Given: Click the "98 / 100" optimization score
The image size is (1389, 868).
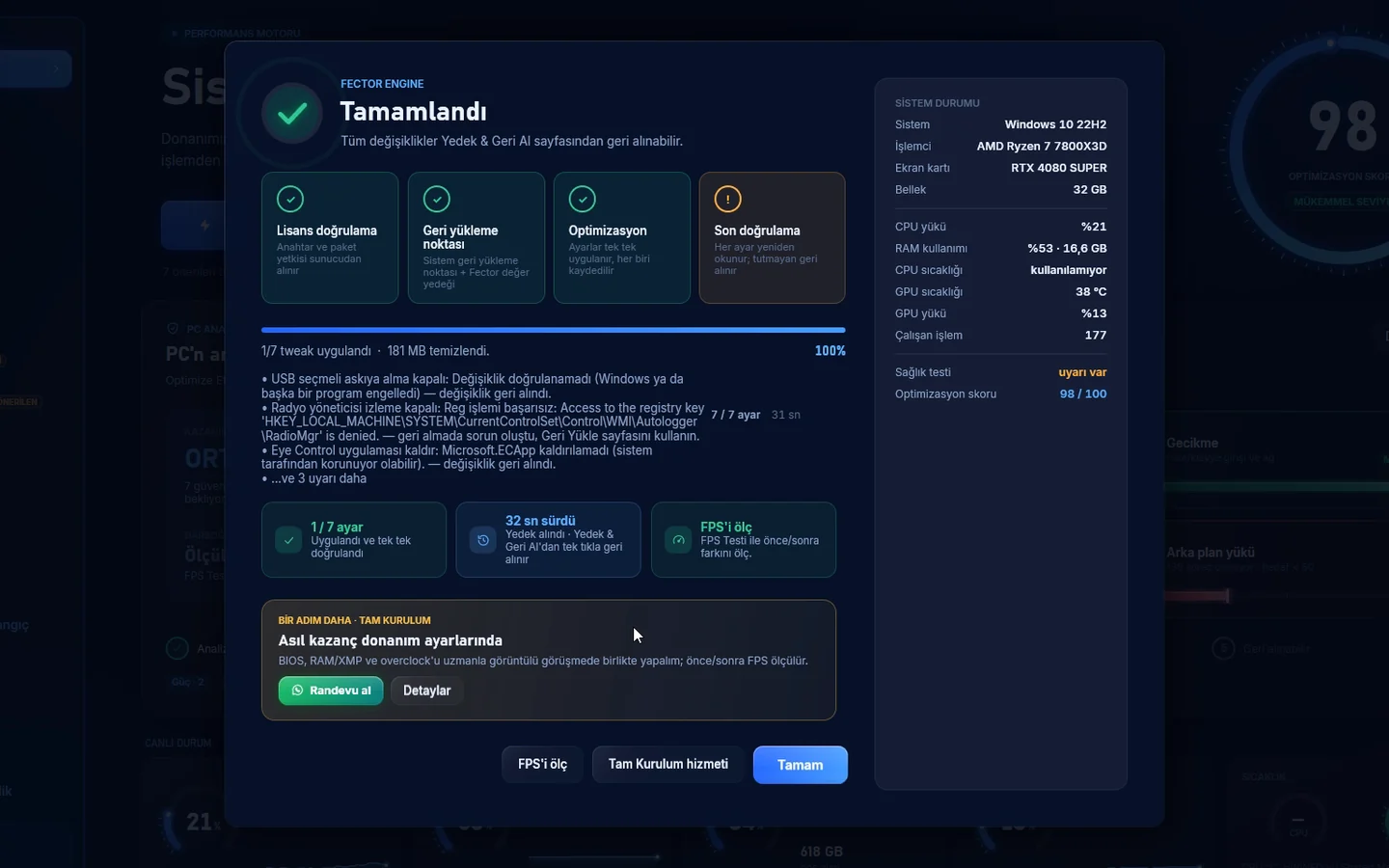Looking at the screenshot, I should [x=1083, y=394].
